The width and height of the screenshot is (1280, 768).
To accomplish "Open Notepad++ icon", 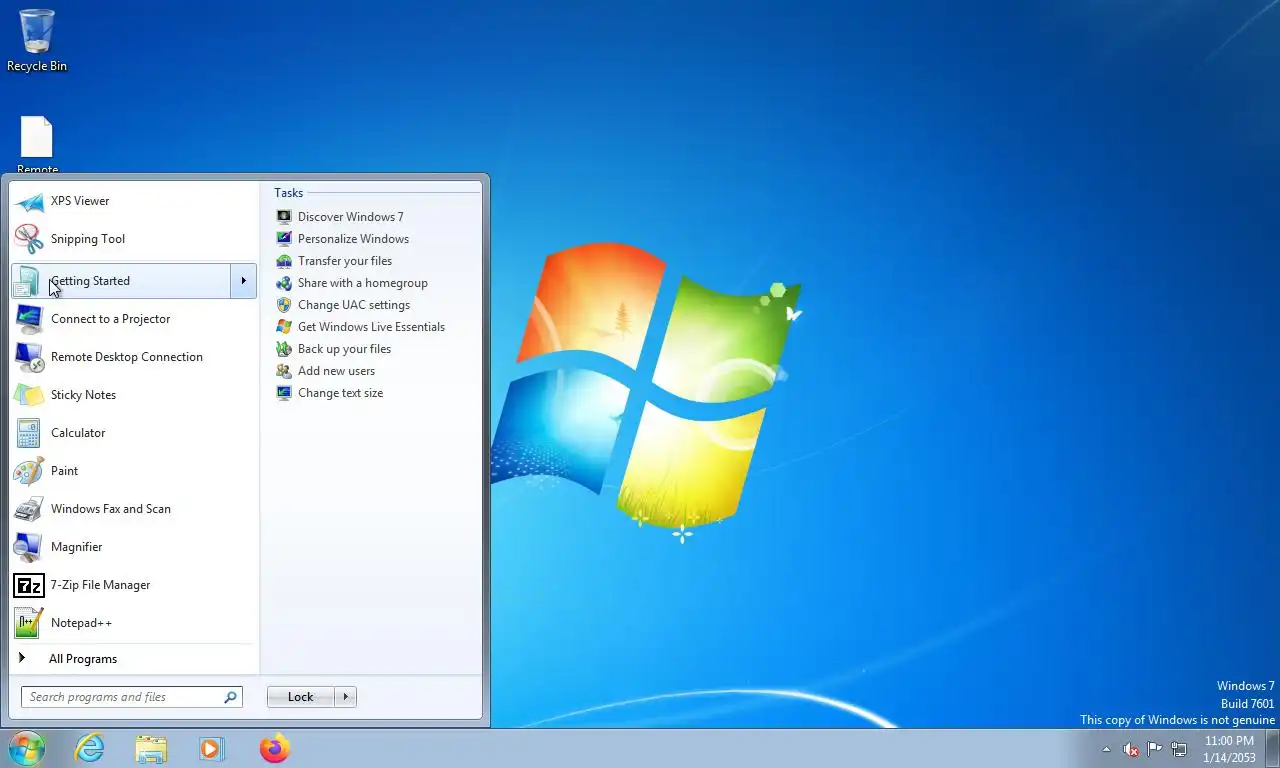I will (x=29, y=623).
